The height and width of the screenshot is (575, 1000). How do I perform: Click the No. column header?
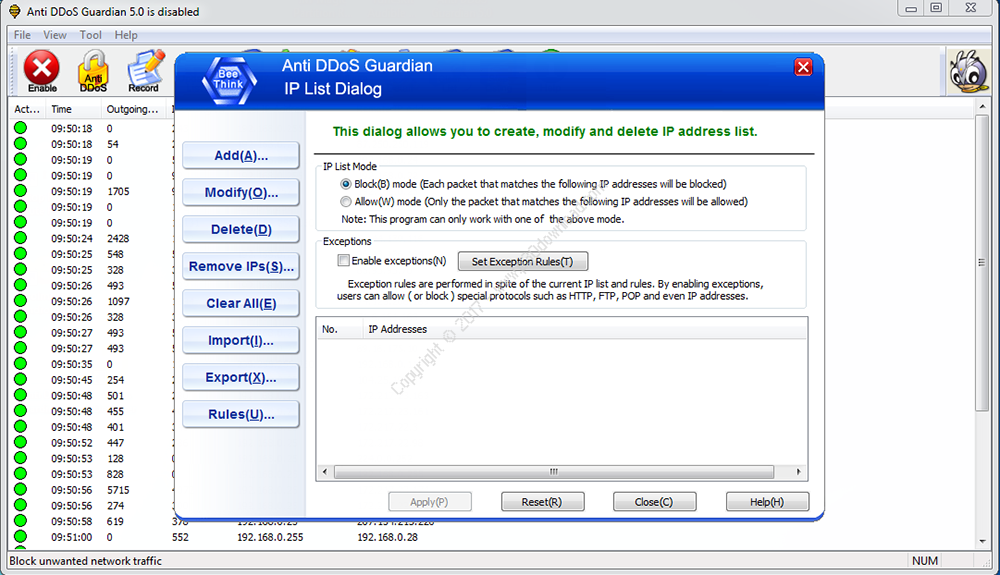coord(340,329)
